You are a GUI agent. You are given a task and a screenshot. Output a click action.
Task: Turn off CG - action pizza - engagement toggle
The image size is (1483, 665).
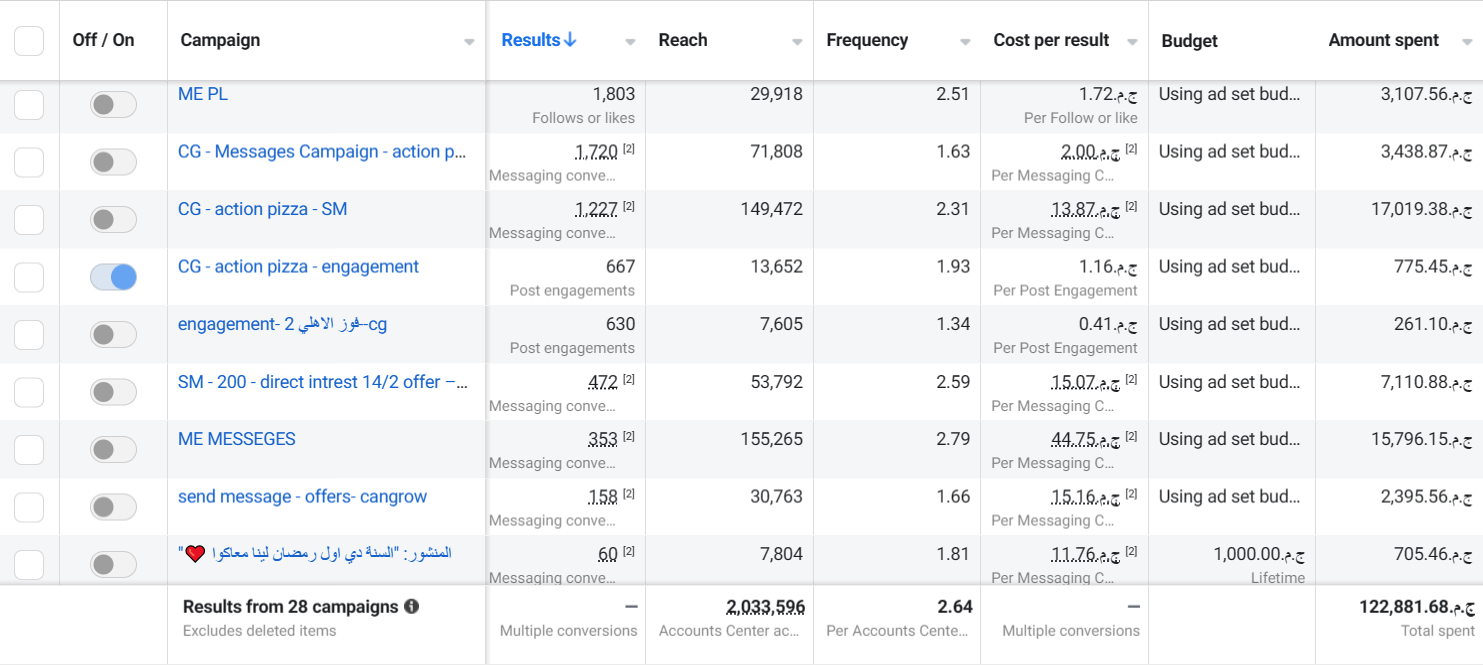pos(113,278)
